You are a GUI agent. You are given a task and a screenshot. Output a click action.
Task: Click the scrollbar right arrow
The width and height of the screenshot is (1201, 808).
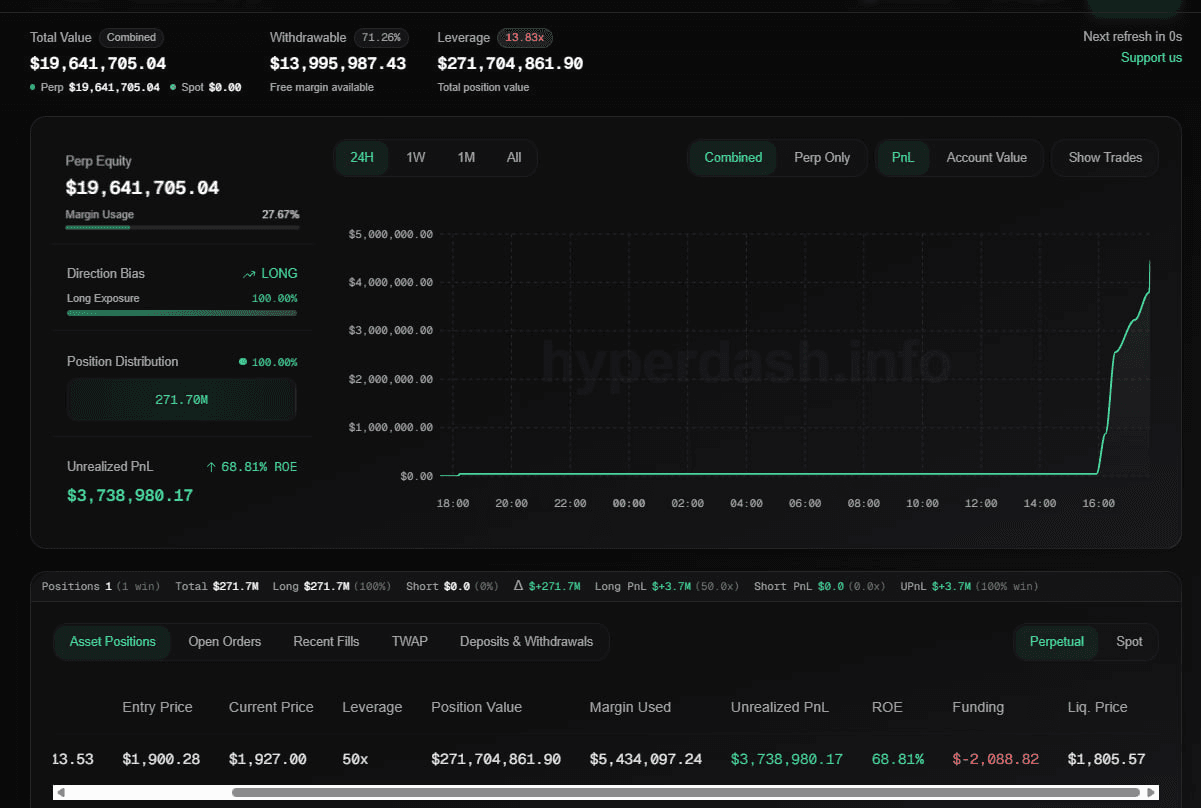click(1151, 792)
